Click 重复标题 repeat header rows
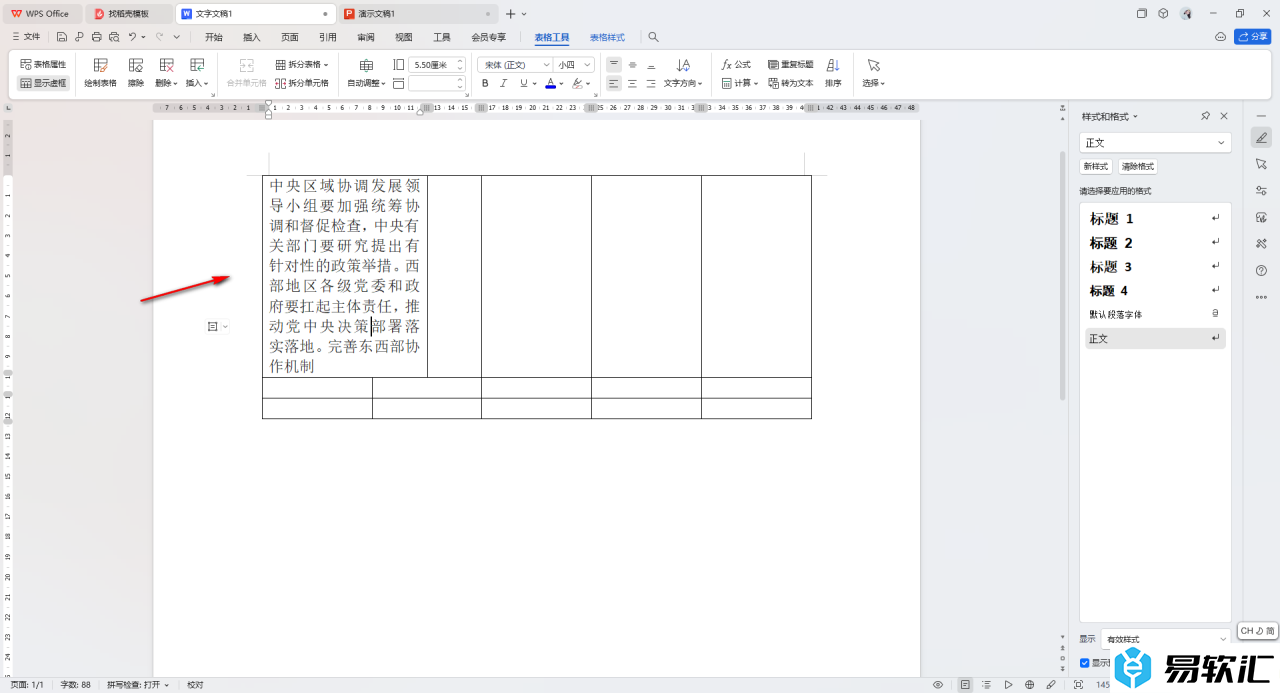Image resolution: width=1280 pixels, height=693 pixels. 790,64
